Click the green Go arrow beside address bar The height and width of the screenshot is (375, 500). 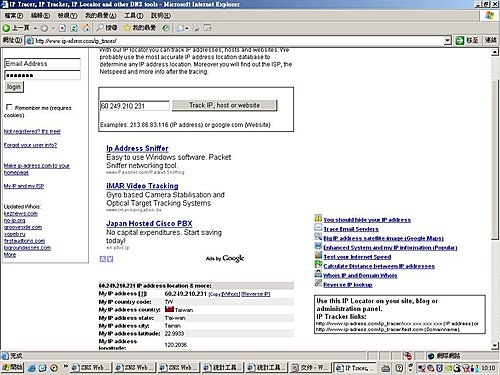[460, 41]
